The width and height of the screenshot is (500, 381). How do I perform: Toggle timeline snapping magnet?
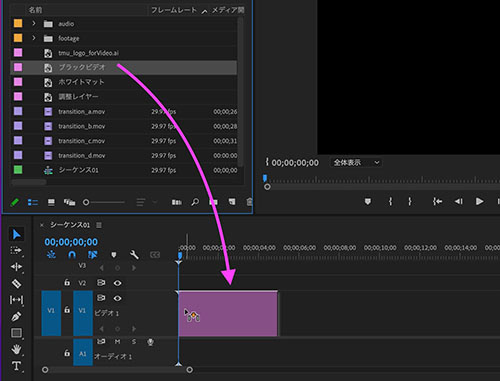[x=72, y=255]
